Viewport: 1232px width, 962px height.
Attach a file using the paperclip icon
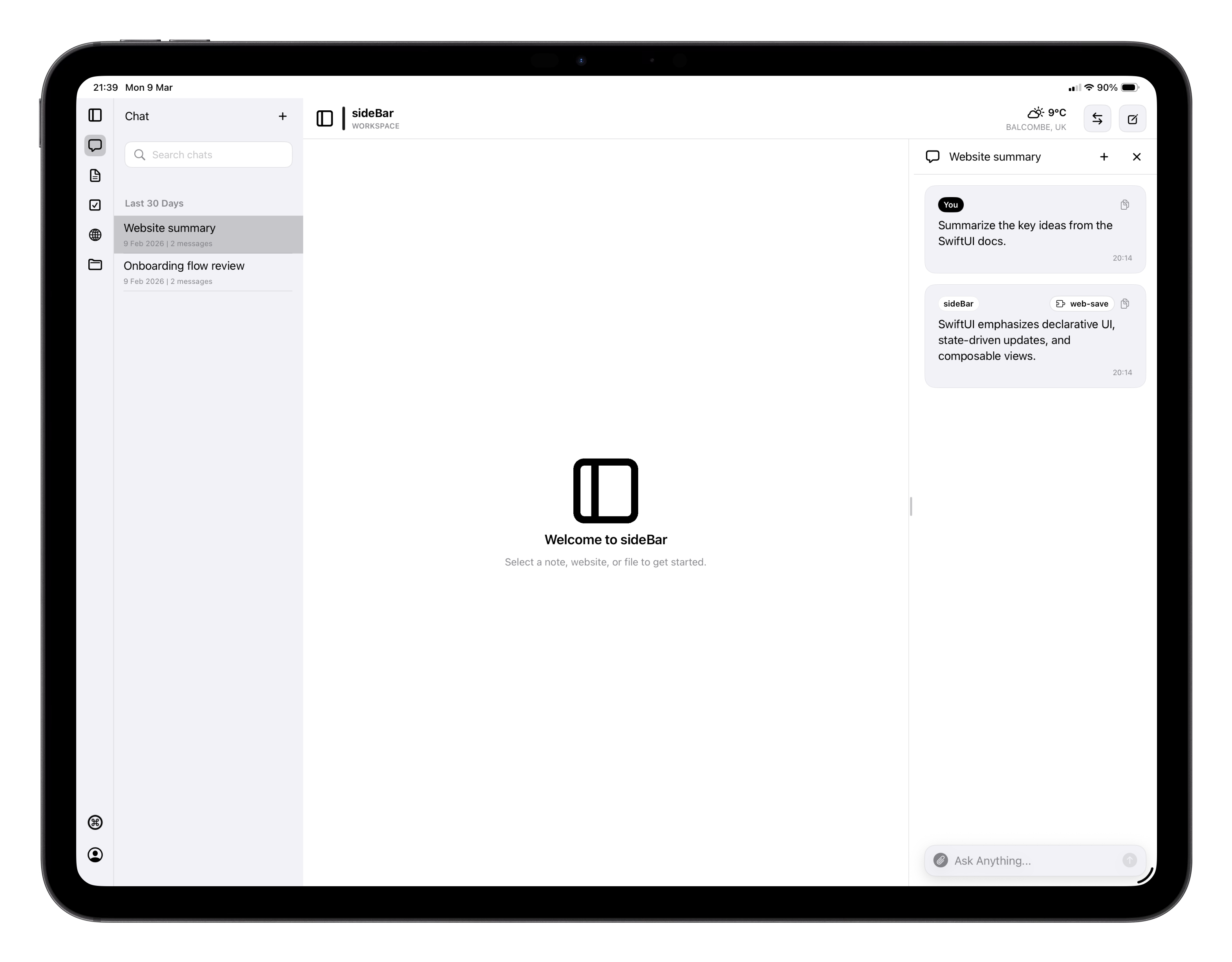click(x=940, y=860)
